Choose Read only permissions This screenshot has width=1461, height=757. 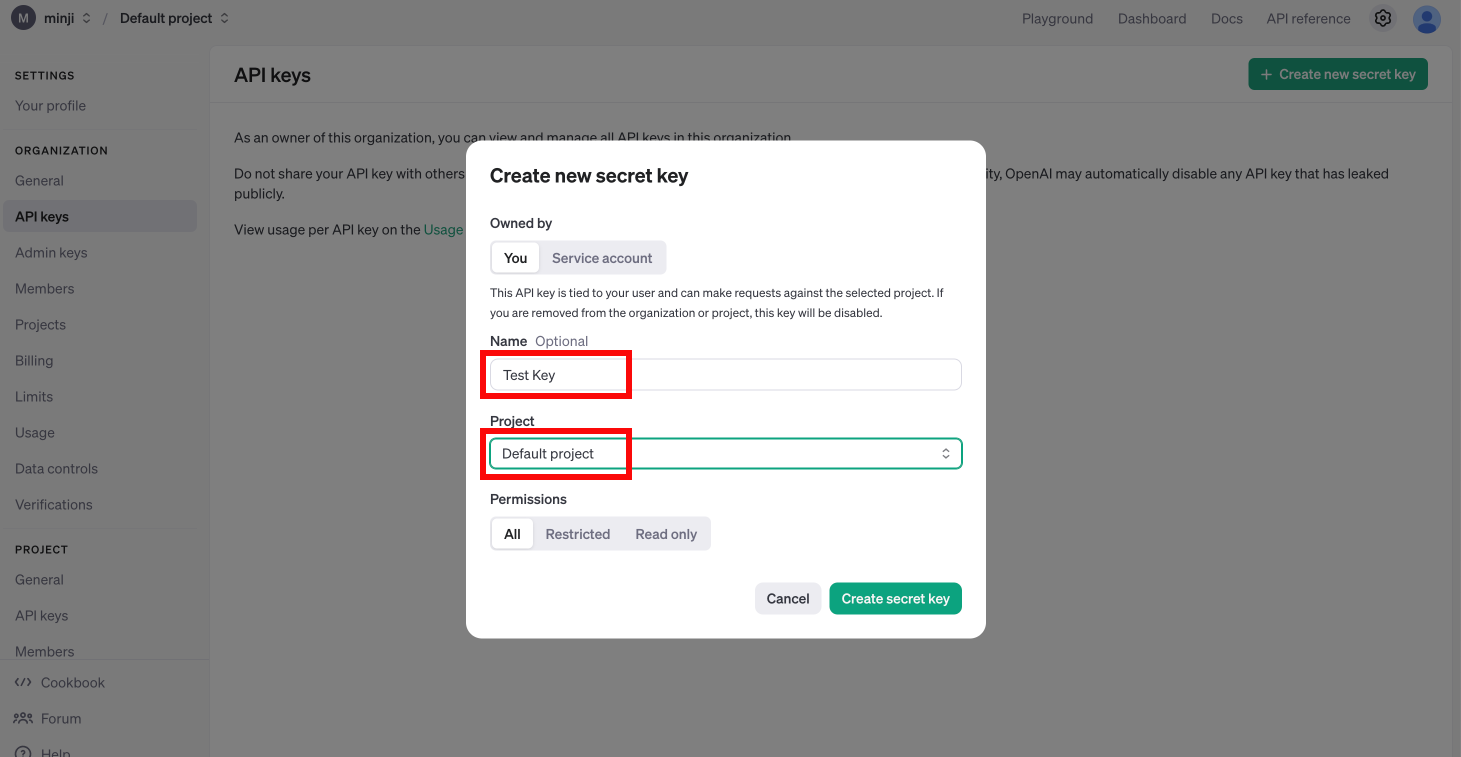pos(666,534)
